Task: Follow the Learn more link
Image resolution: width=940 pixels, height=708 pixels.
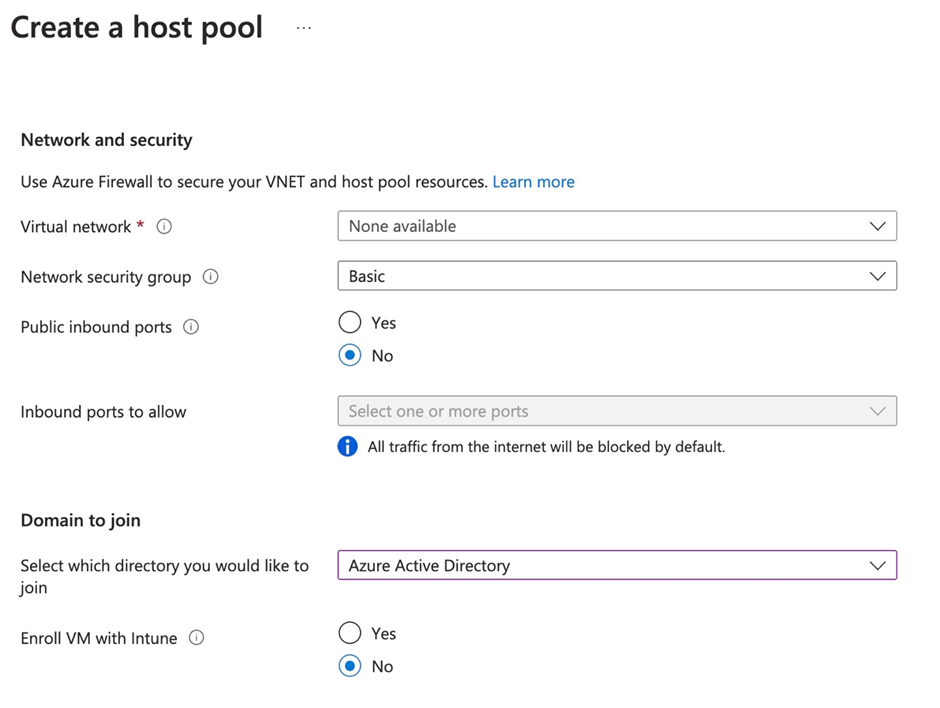Action: tap(534, 182)
